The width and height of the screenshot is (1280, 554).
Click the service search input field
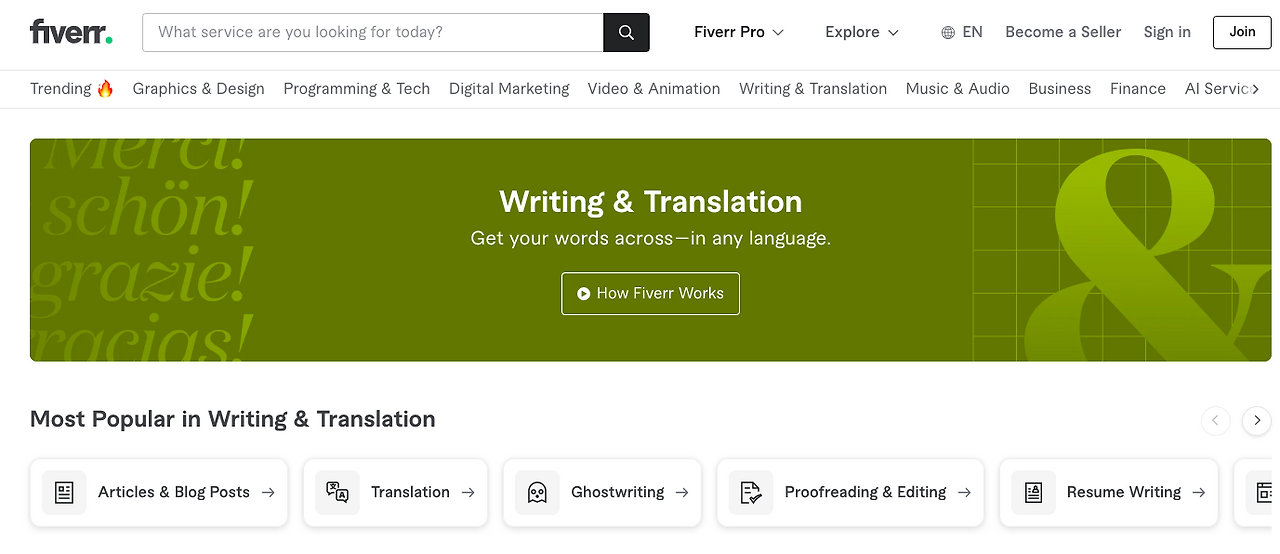pyautogui.click(x=374, y=32)
